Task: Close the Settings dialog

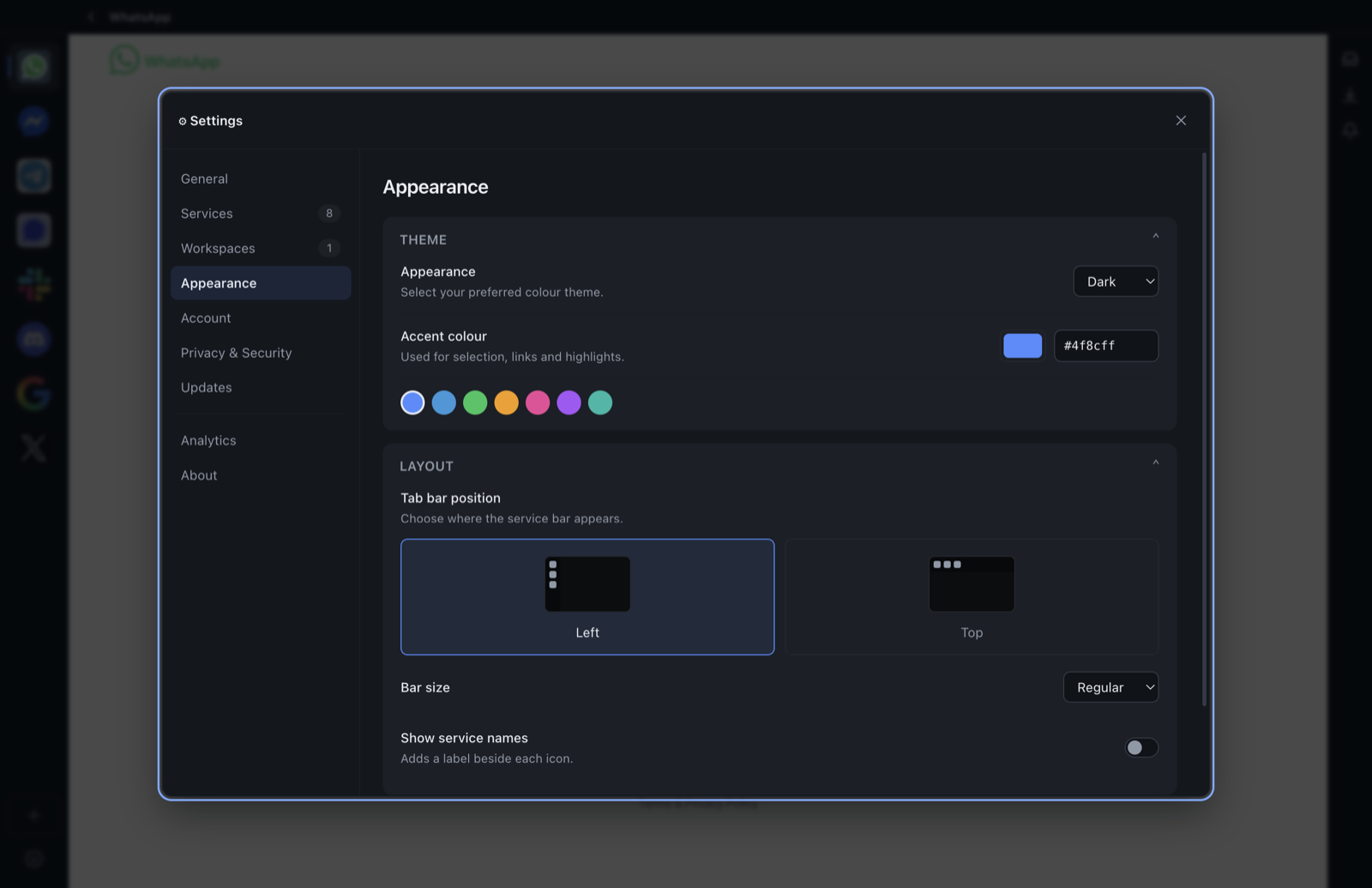Action: (1181, 120)
